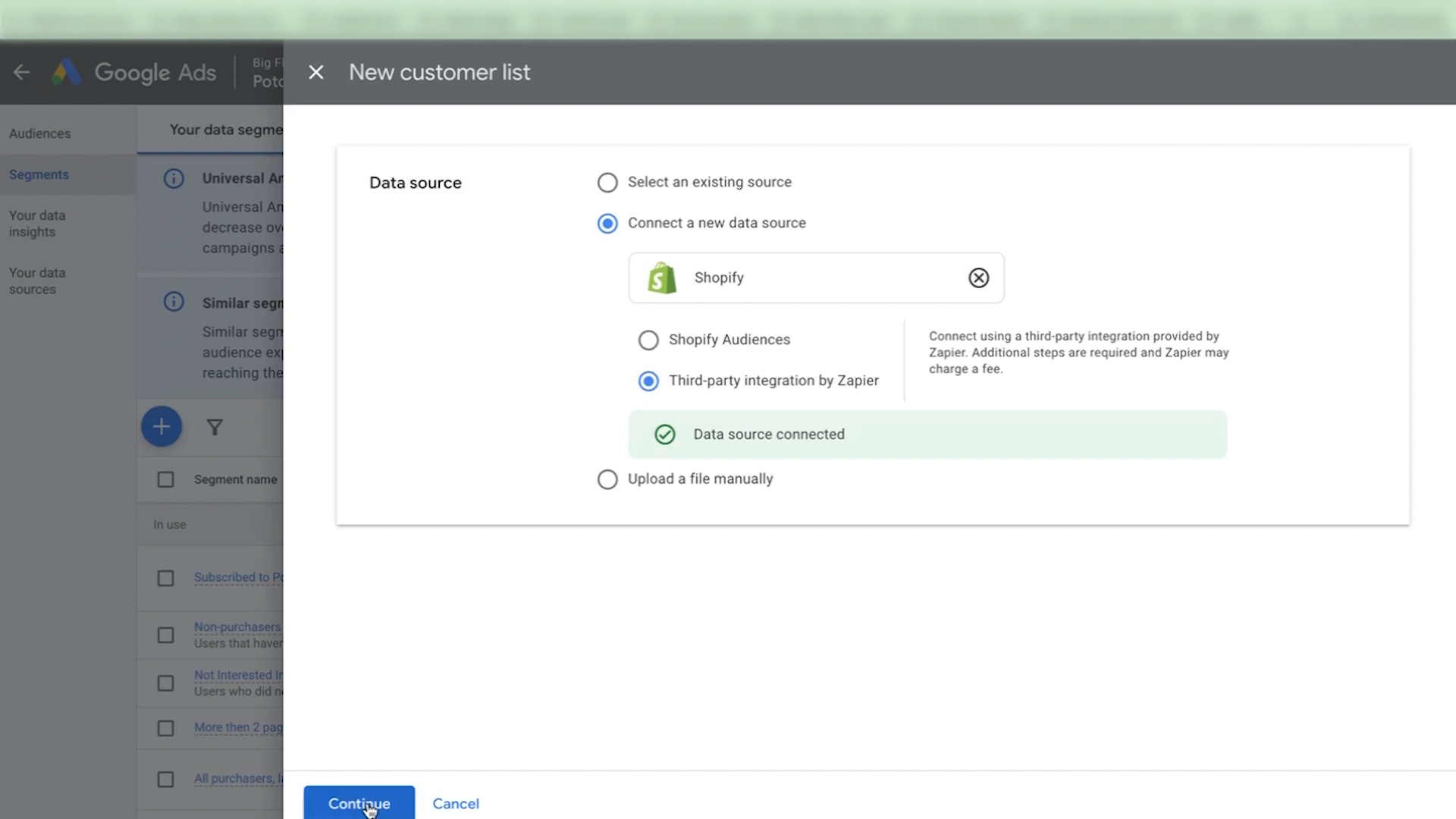Remove Shopify using the circled X icon

pyautogui.click(x=978, y=278)
